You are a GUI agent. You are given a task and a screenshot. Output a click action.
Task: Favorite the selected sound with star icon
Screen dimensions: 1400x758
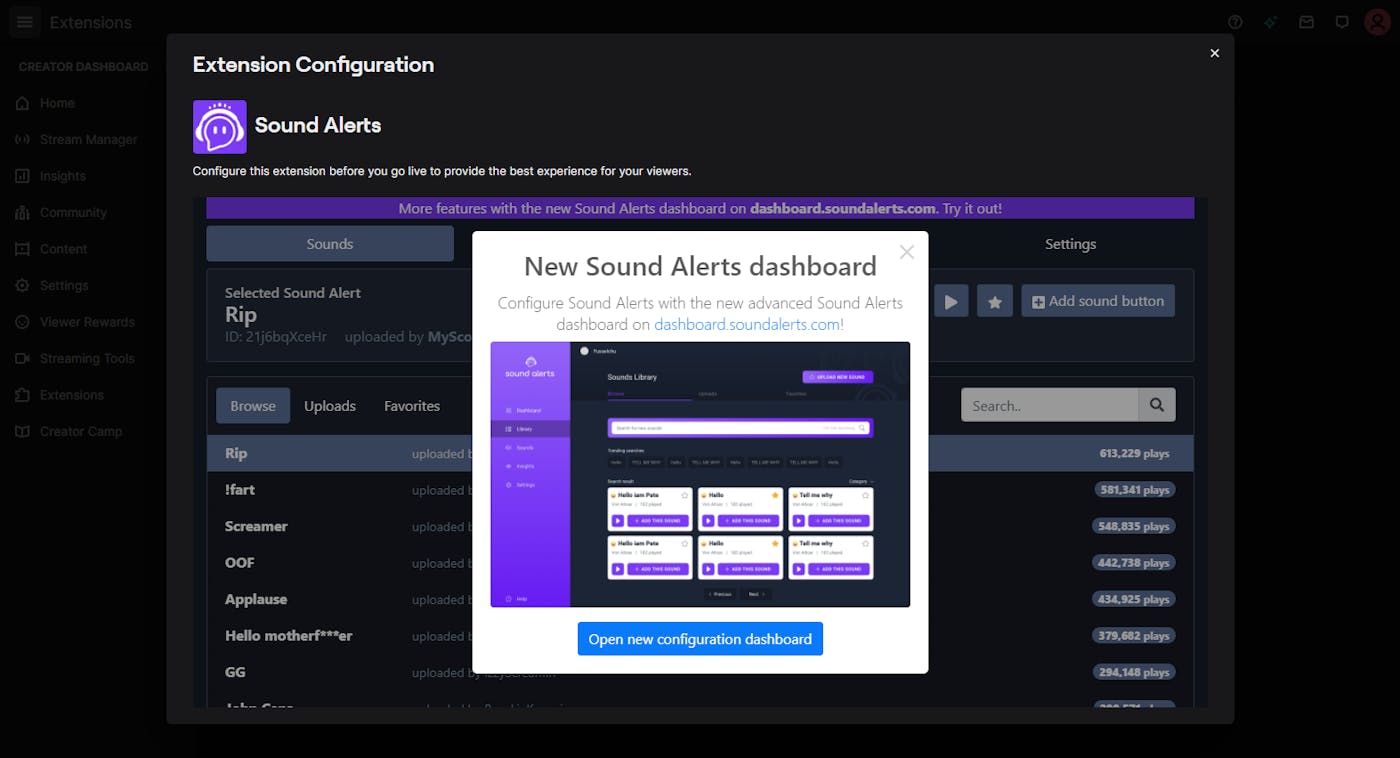click(x=994, y=301)
